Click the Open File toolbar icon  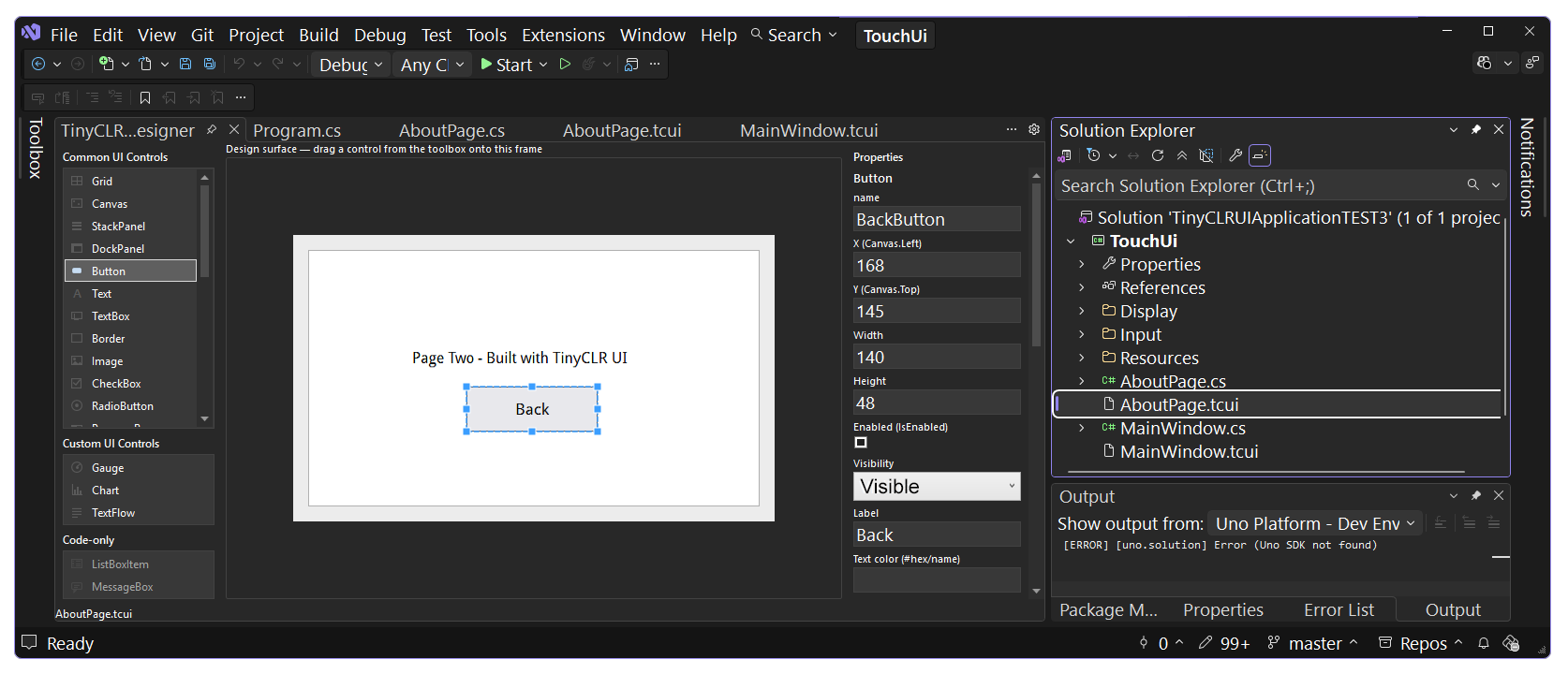click(x=145, y=65)
